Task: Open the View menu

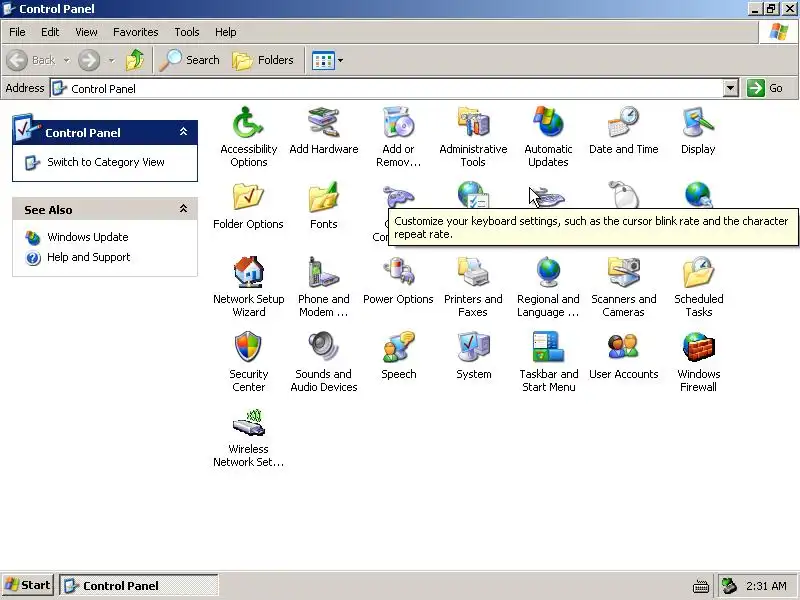Action: pyautogui.click(x=86, y=32)
